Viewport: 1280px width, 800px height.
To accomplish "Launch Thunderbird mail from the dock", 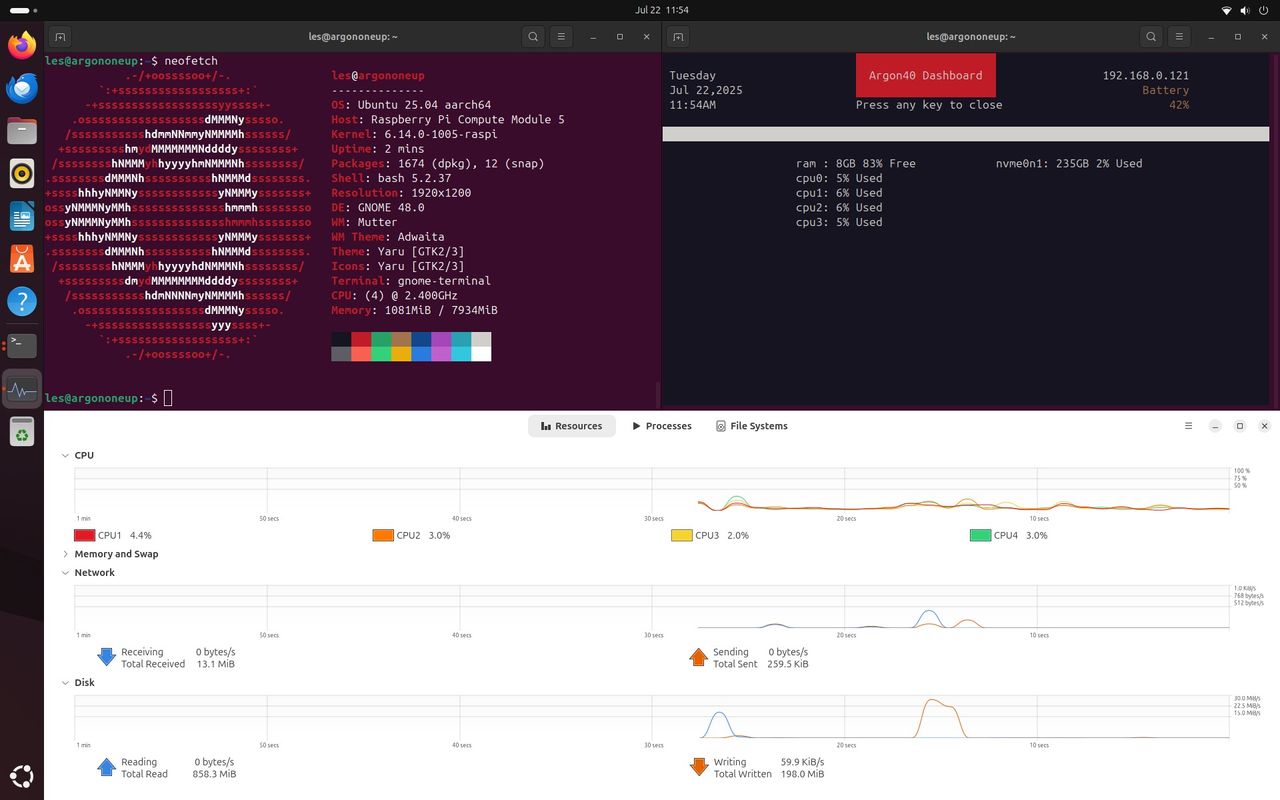I will pyautogui.click(x=22, y=88).
